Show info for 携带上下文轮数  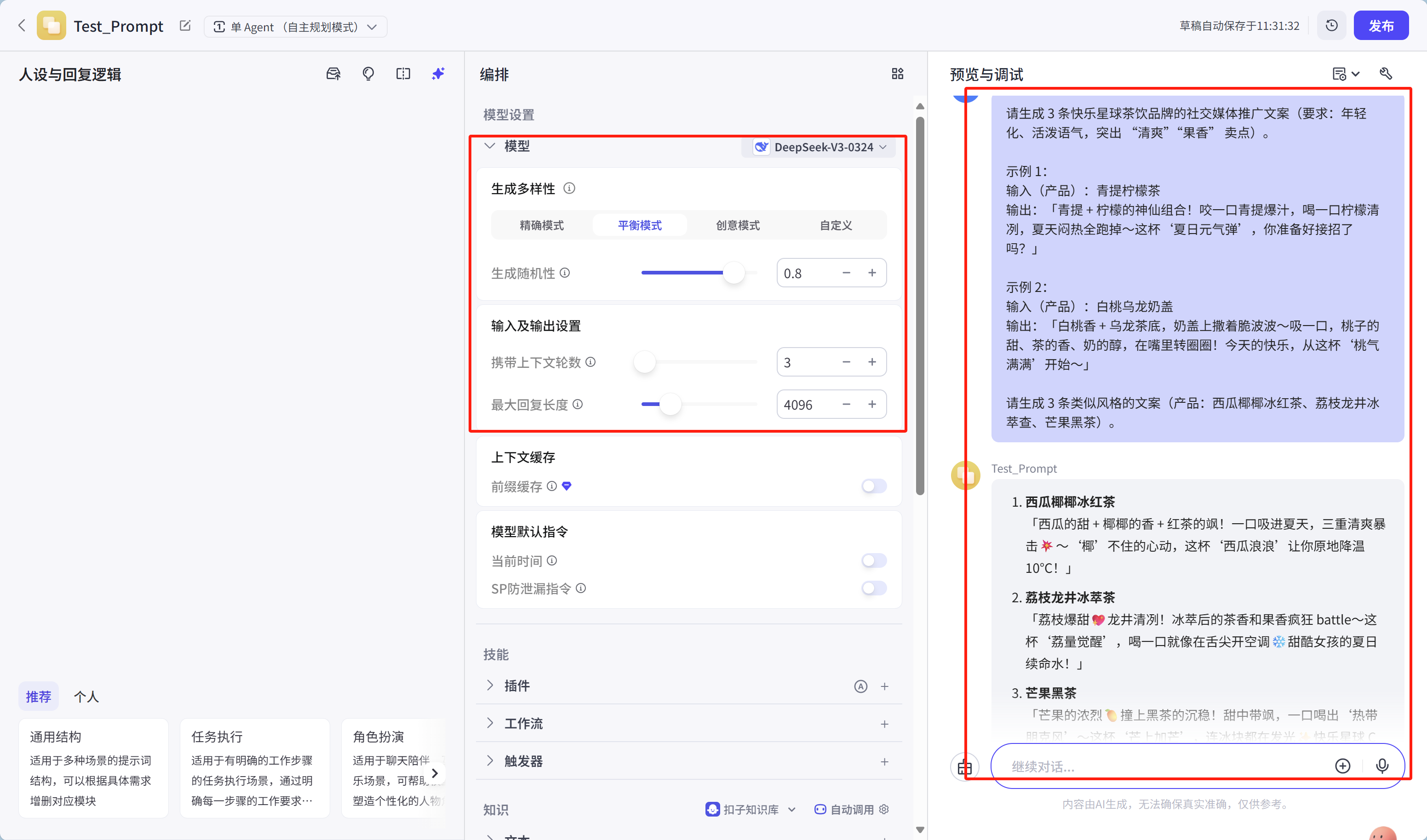tap(590, 362)
